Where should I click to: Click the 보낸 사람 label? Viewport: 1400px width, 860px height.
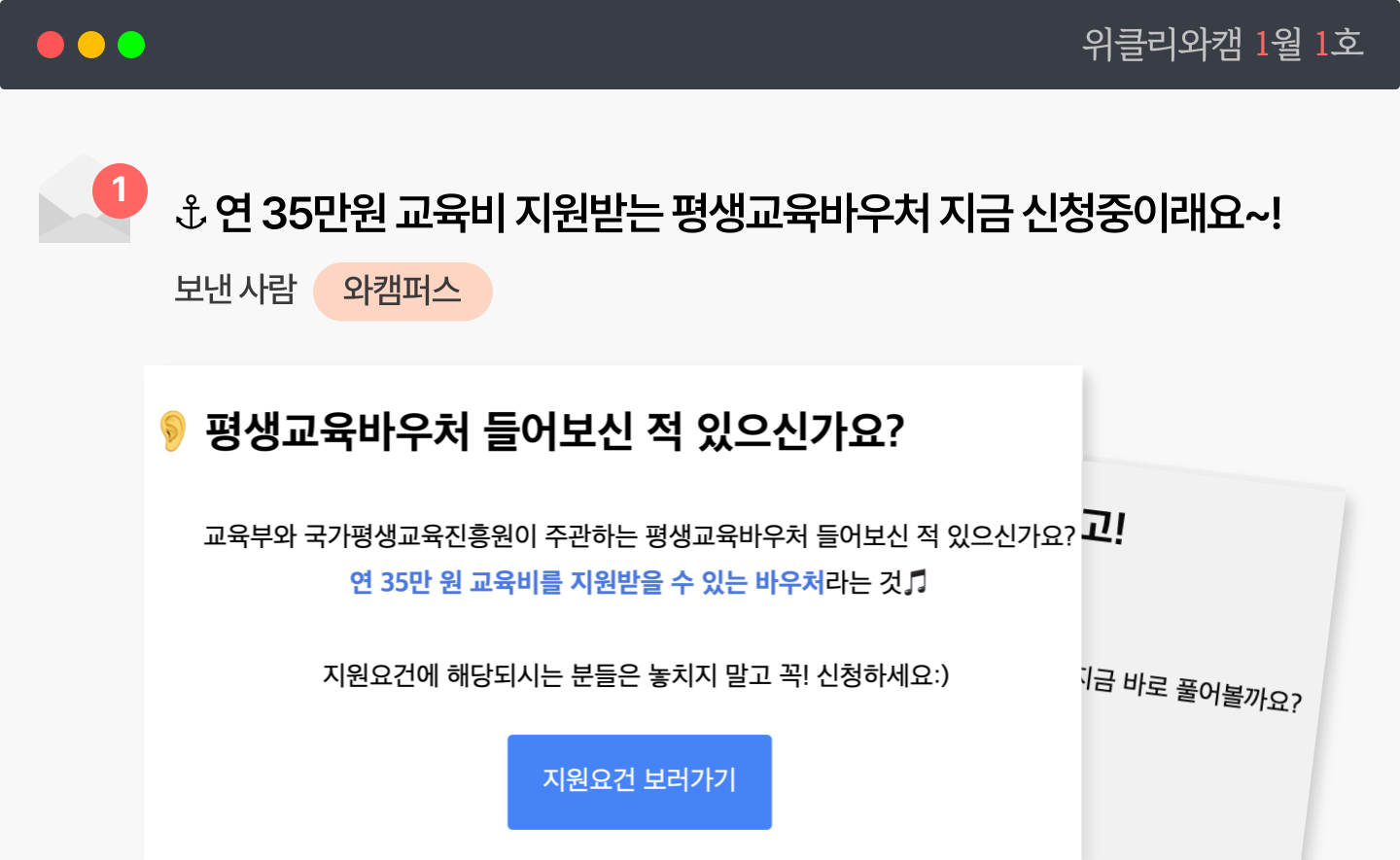coord(235,290)
